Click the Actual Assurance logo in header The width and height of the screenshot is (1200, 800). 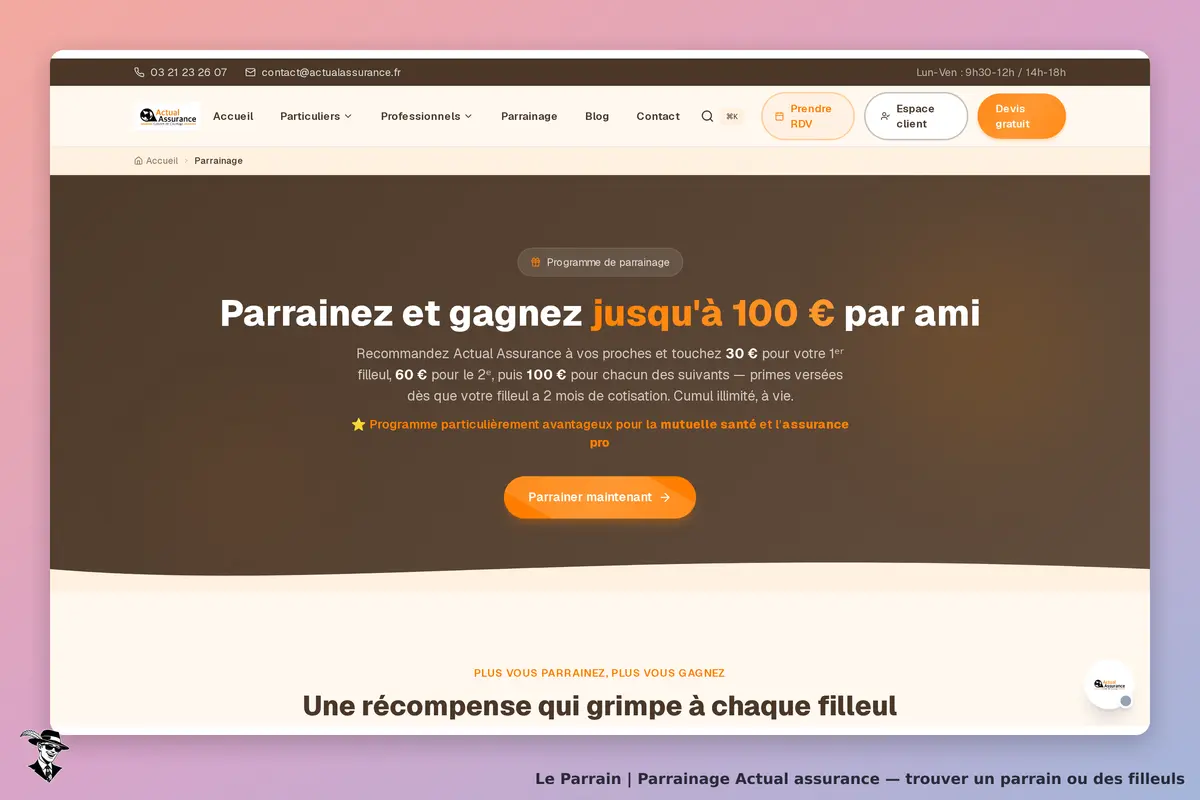click(x=168, y=116)
